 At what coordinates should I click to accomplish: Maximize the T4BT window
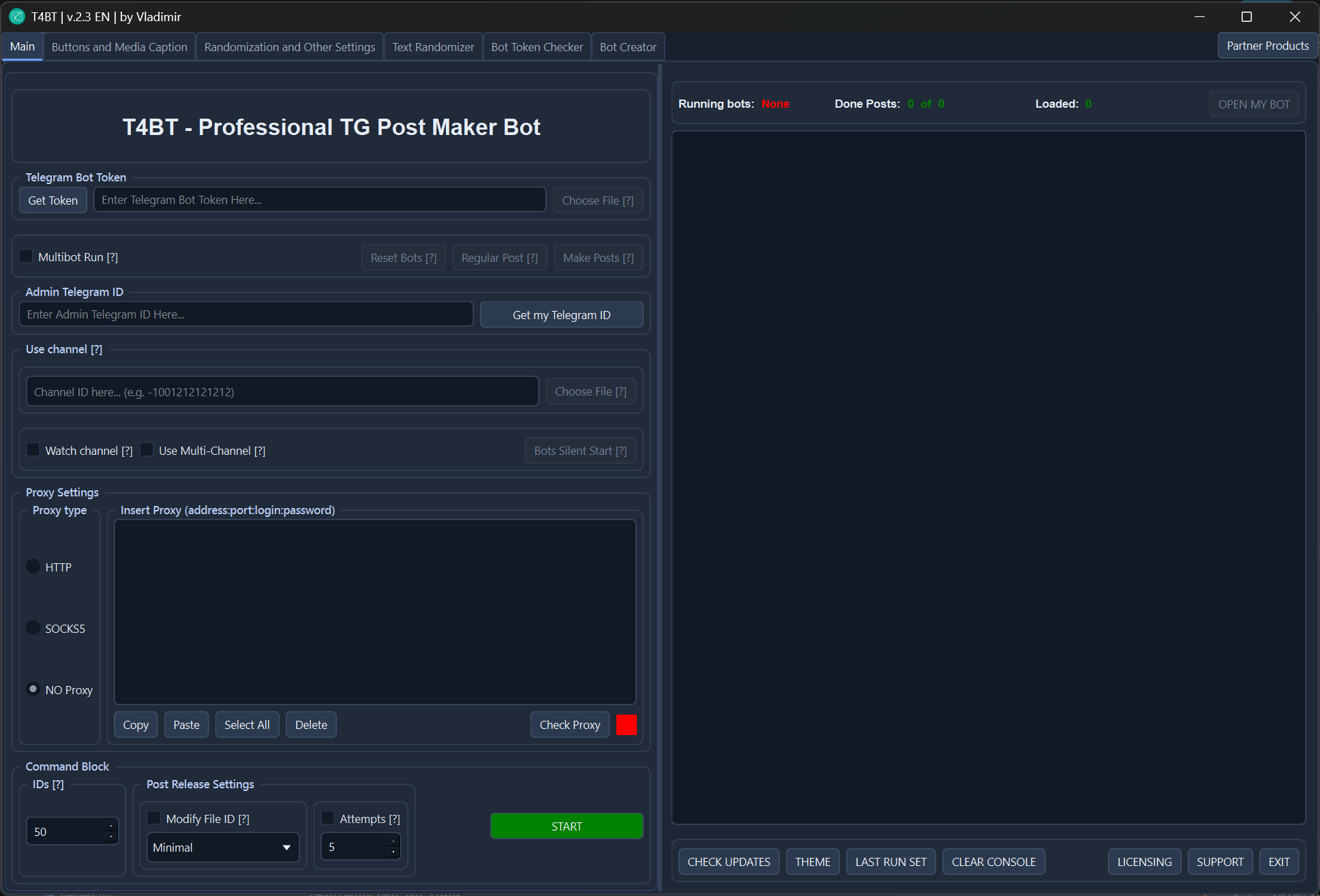tap(1246, 16)
